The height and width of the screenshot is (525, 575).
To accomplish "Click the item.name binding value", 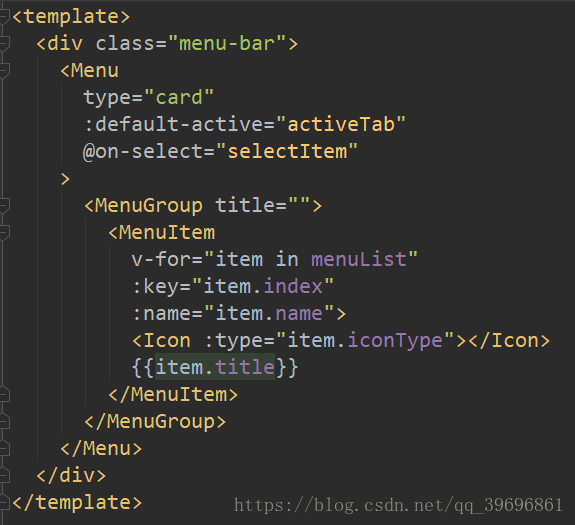I will (x=269, y=313).
